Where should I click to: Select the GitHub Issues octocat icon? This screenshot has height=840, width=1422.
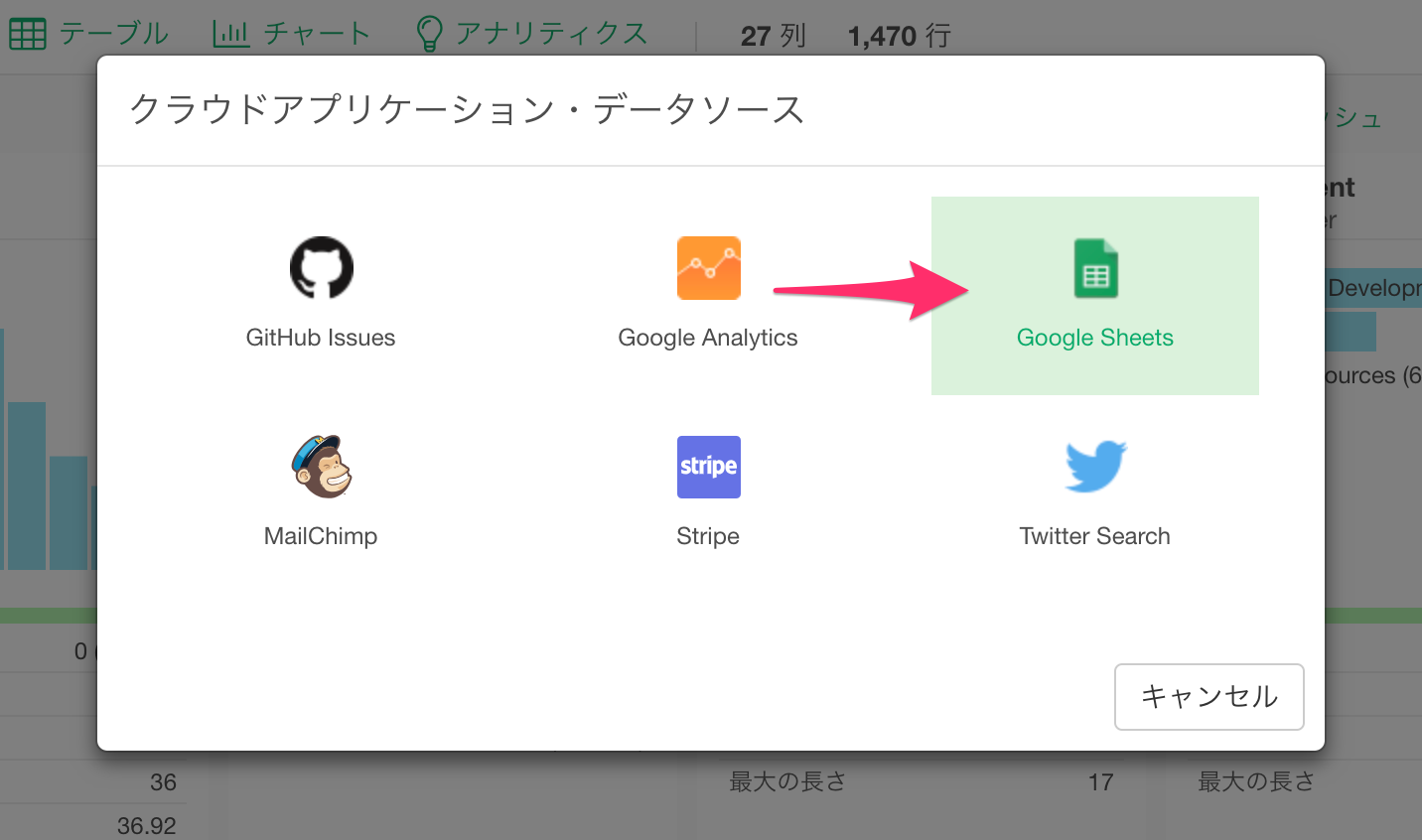point(321,268)
